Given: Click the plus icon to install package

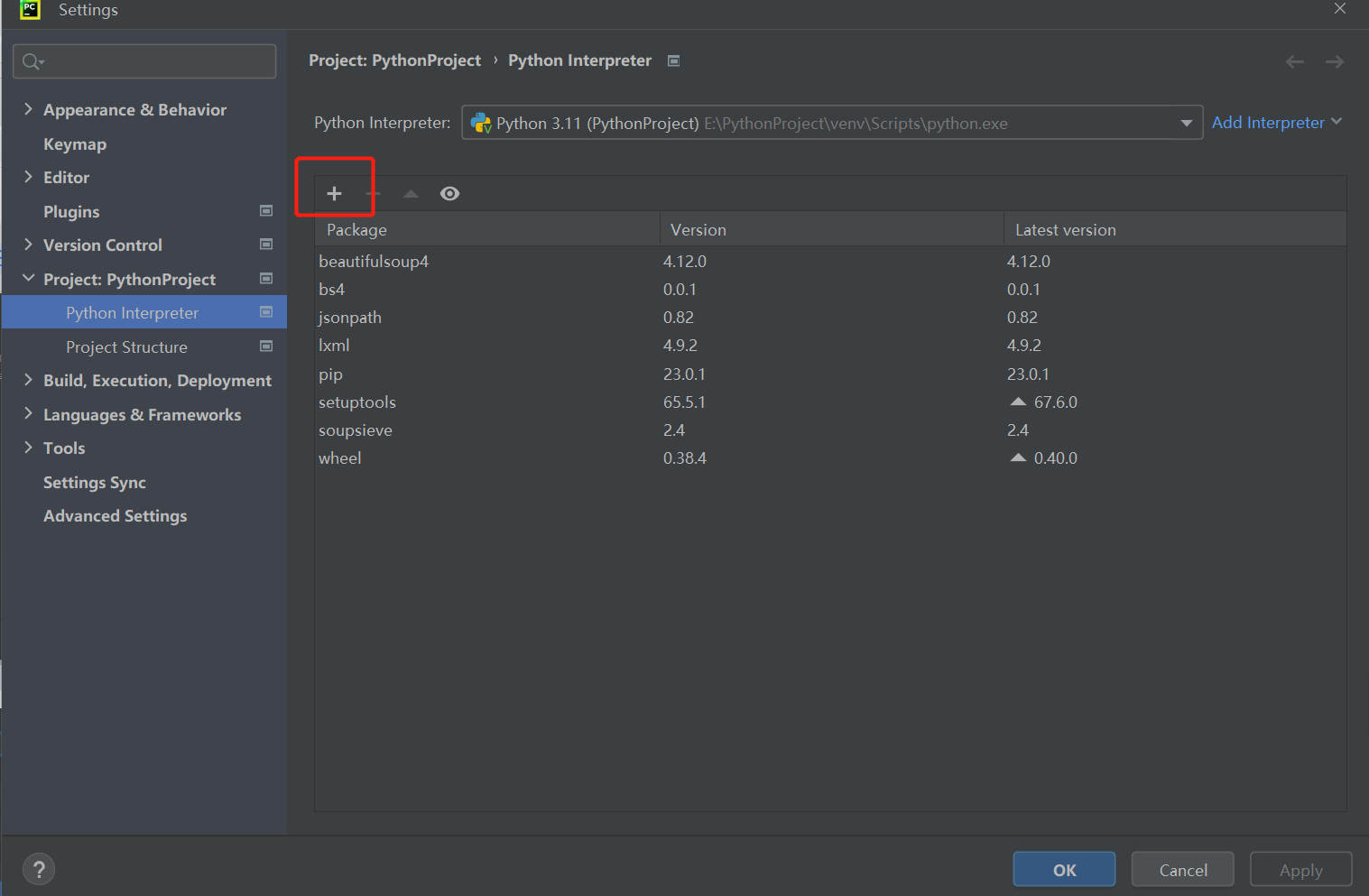Looking at the screenshot, I should point(334,193).
